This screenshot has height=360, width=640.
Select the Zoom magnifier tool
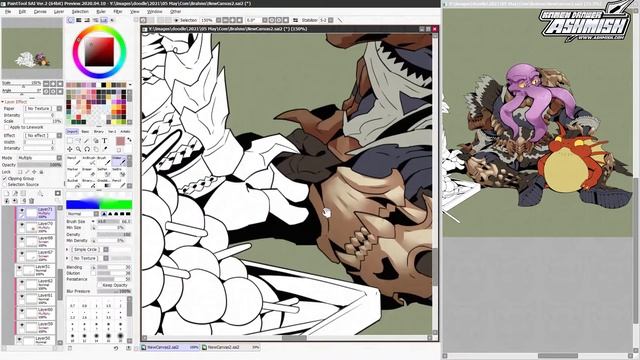(x=78, y=149)
